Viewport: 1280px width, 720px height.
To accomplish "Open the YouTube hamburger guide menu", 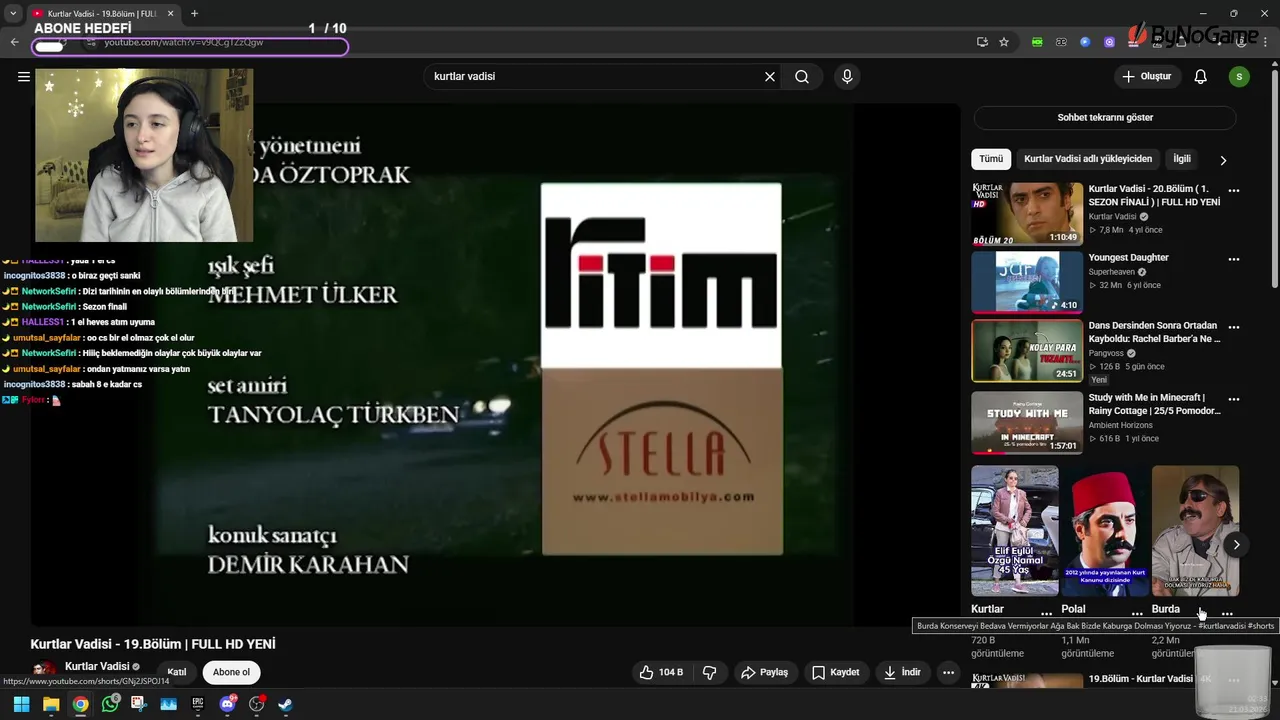I will click(24, 76).
